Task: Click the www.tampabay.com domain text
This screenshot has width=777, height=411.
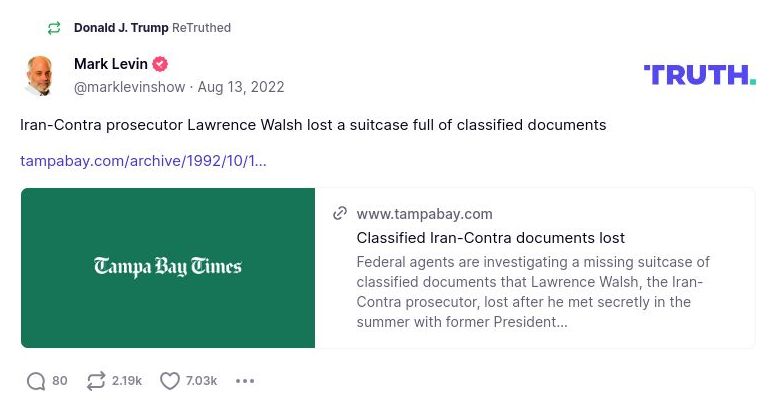Action: pyautogui.click(x=424, y=214)
